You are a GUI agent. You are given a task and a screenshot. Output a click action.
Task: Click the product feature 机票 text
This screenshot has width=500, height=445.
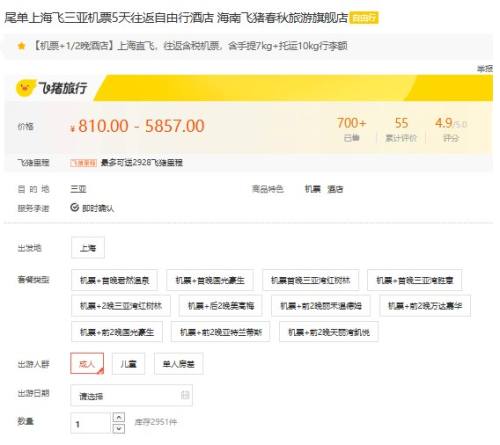point(313,189)
